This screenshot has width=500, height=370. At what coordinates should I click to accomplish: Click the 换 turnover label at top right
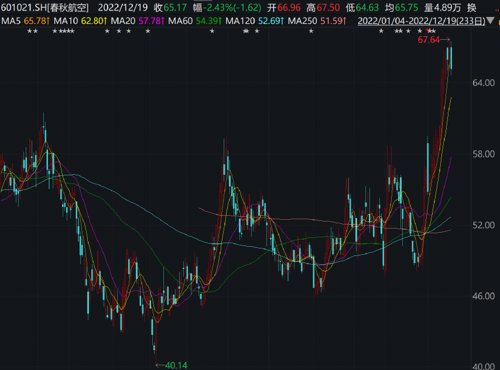[x=472, y=7]
